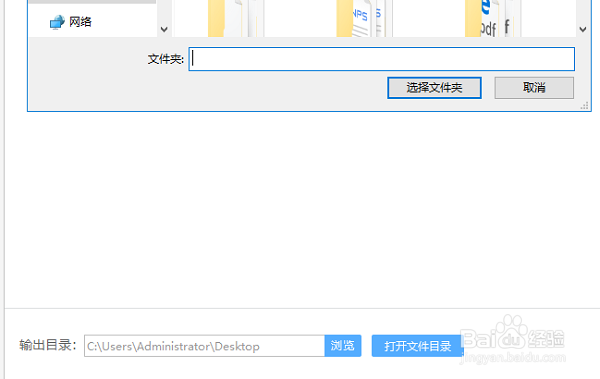Click the dialog resize grip corner
The height and width of the screenshot is (379, 600).
pyautogui.click(x=584, y=106)
